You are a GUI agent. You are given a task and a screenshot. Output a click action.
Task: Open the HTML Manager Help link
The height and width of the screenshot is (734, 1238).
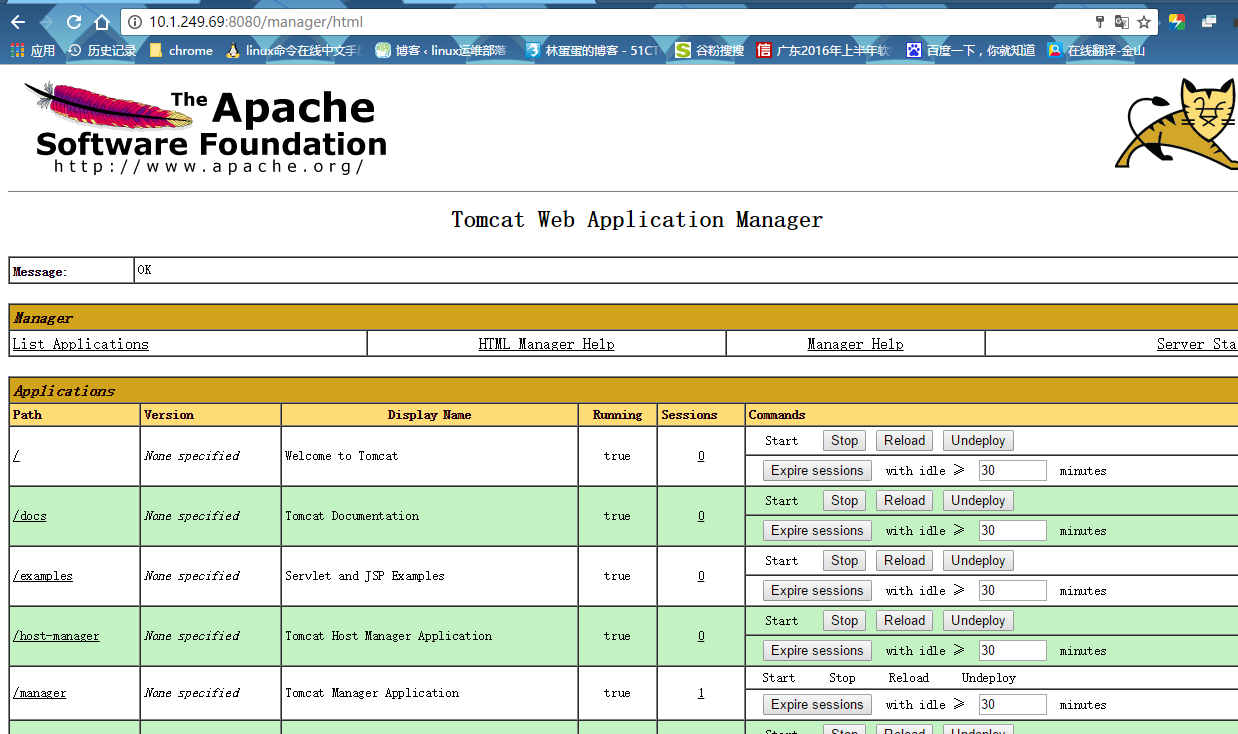[546, 344]
